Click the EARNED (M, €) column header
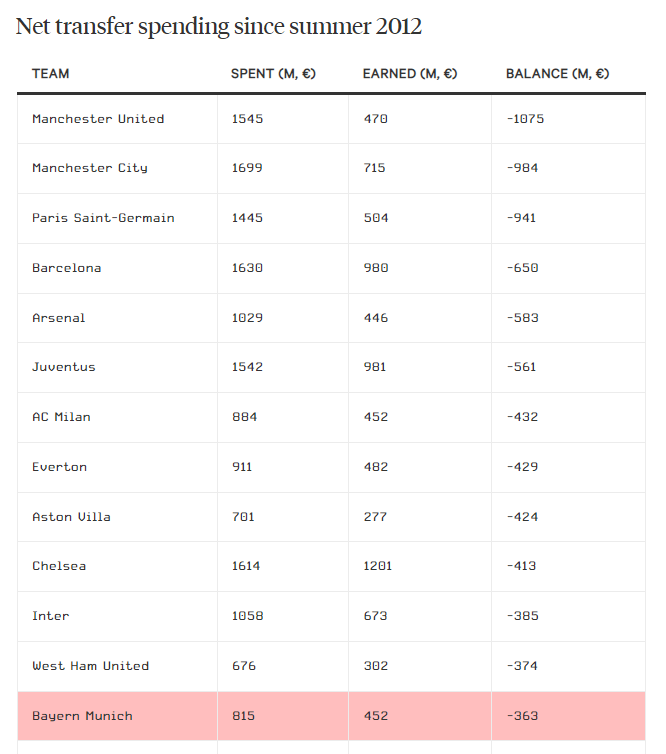This screenshot has width=666, height=754. 409,74
